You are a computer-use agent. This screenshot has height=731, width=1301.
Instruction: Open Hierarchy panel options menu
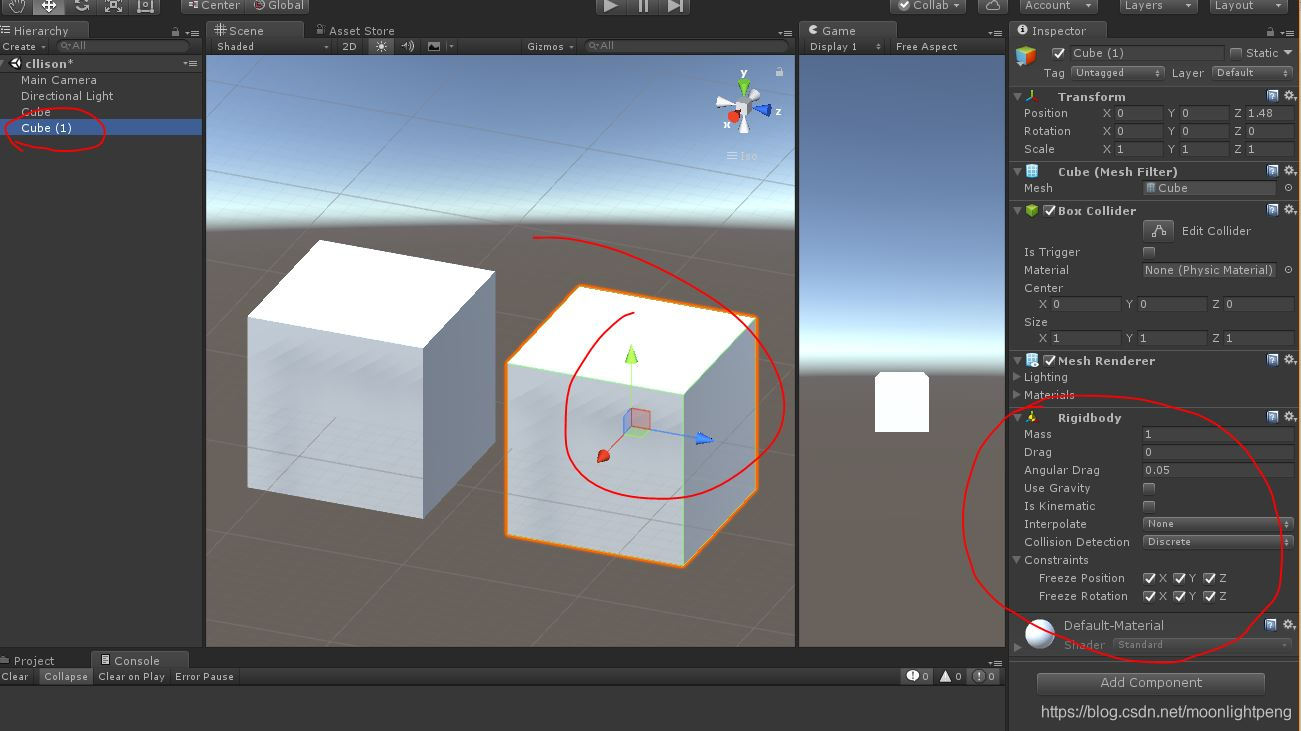pos(192,32)
